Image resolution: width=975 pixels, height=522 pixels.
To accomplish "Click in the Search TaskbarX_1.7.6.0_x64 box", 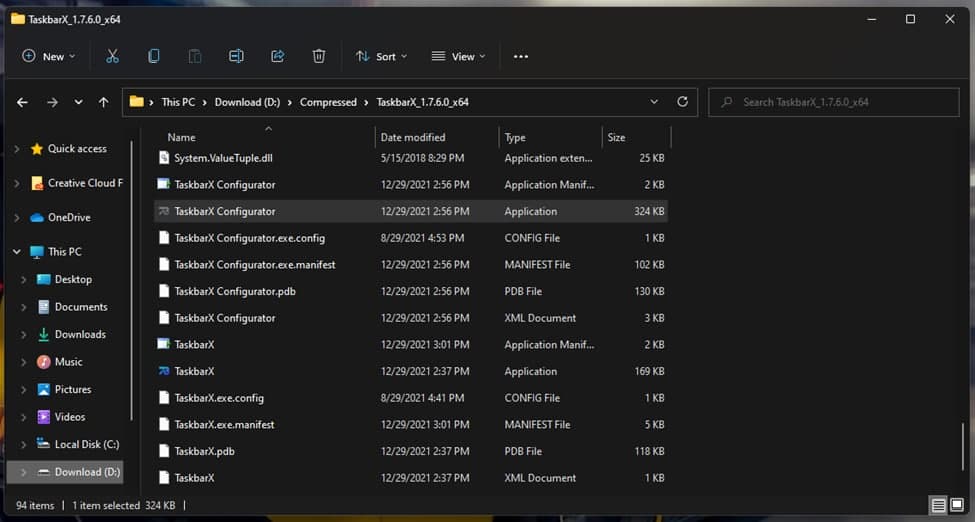I will click(x=834, y=102).
